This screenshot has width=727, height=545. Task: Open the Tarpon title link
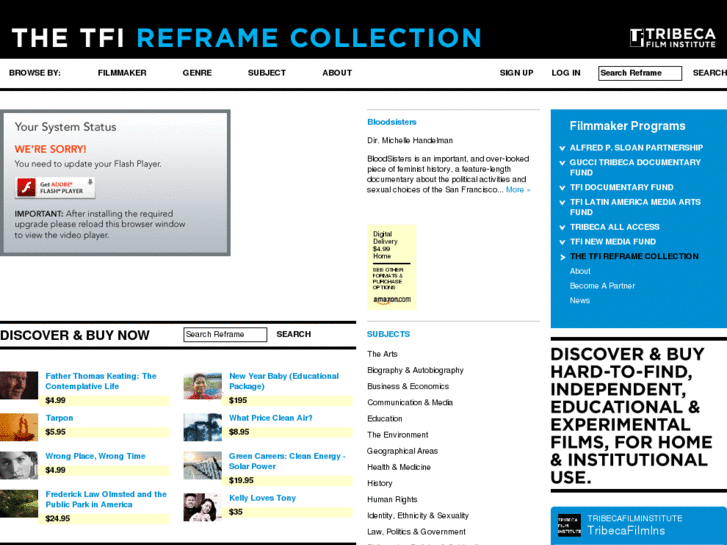pos(59,418)
